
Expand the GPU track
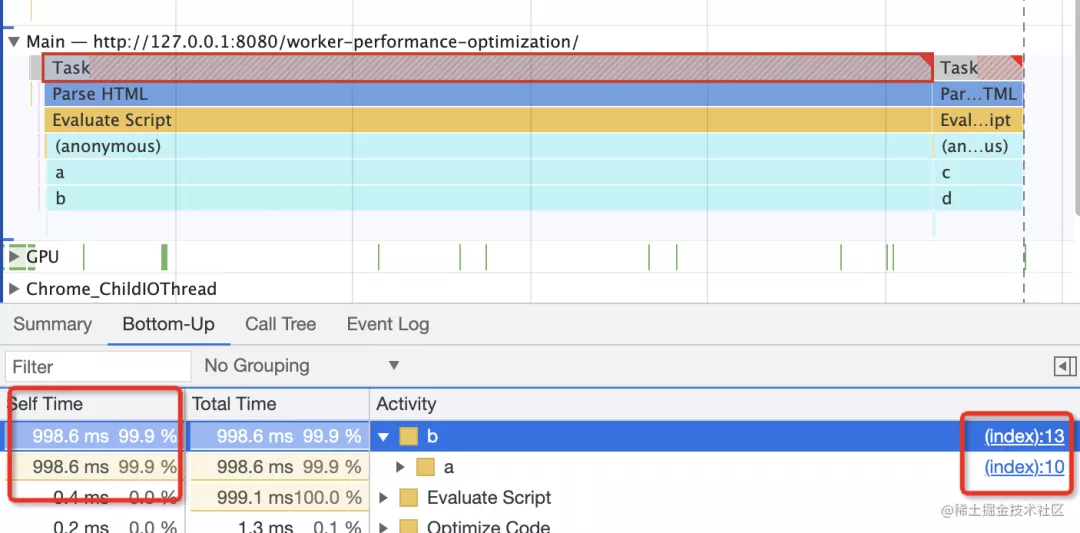click(14, 257)
